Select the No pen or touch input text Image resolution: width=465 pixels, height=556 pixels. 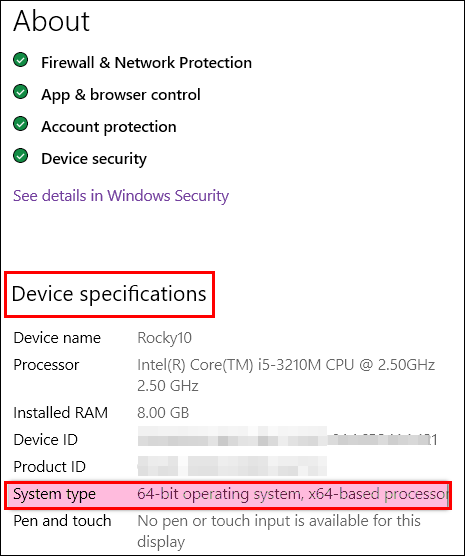tap(279, 531)
